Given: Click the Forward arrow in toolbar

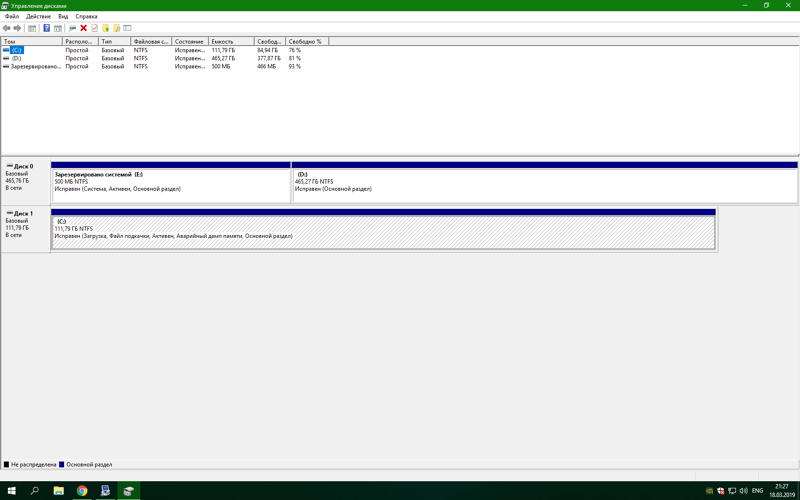Looking at the screenshot, I should click(17, 28).
